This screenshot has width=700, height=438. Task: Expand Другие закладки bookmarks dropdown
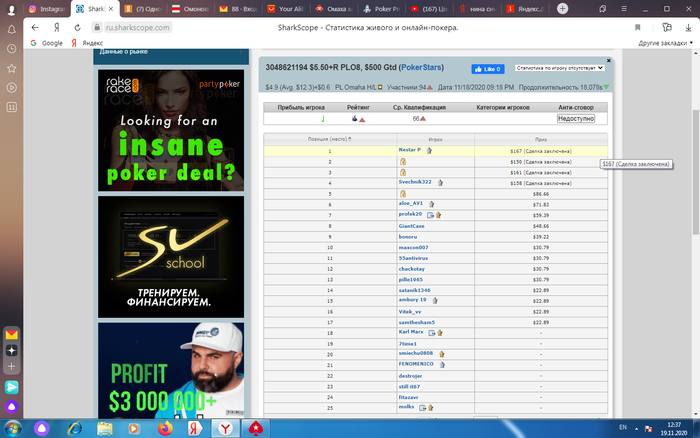pyautogui.click(x=666, y=43)
